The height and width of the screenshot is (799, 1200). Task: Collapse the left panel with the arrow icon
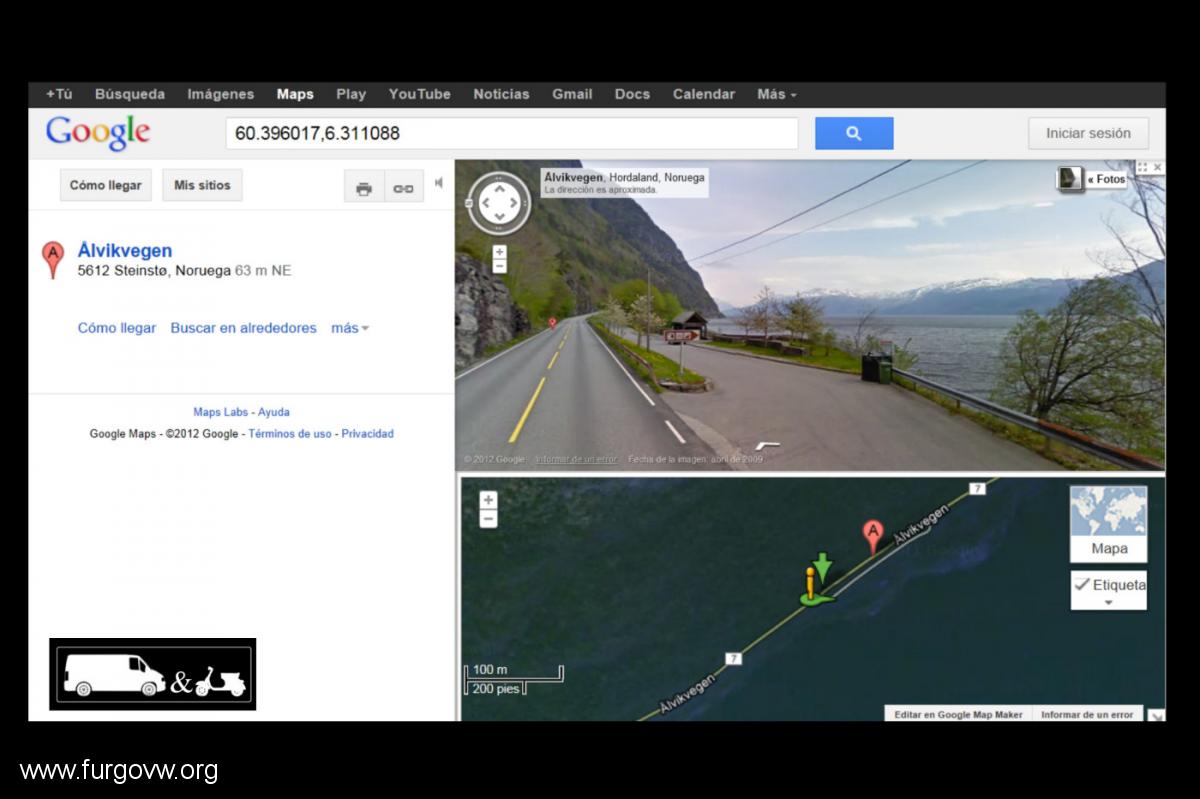[x=438, y=183]
